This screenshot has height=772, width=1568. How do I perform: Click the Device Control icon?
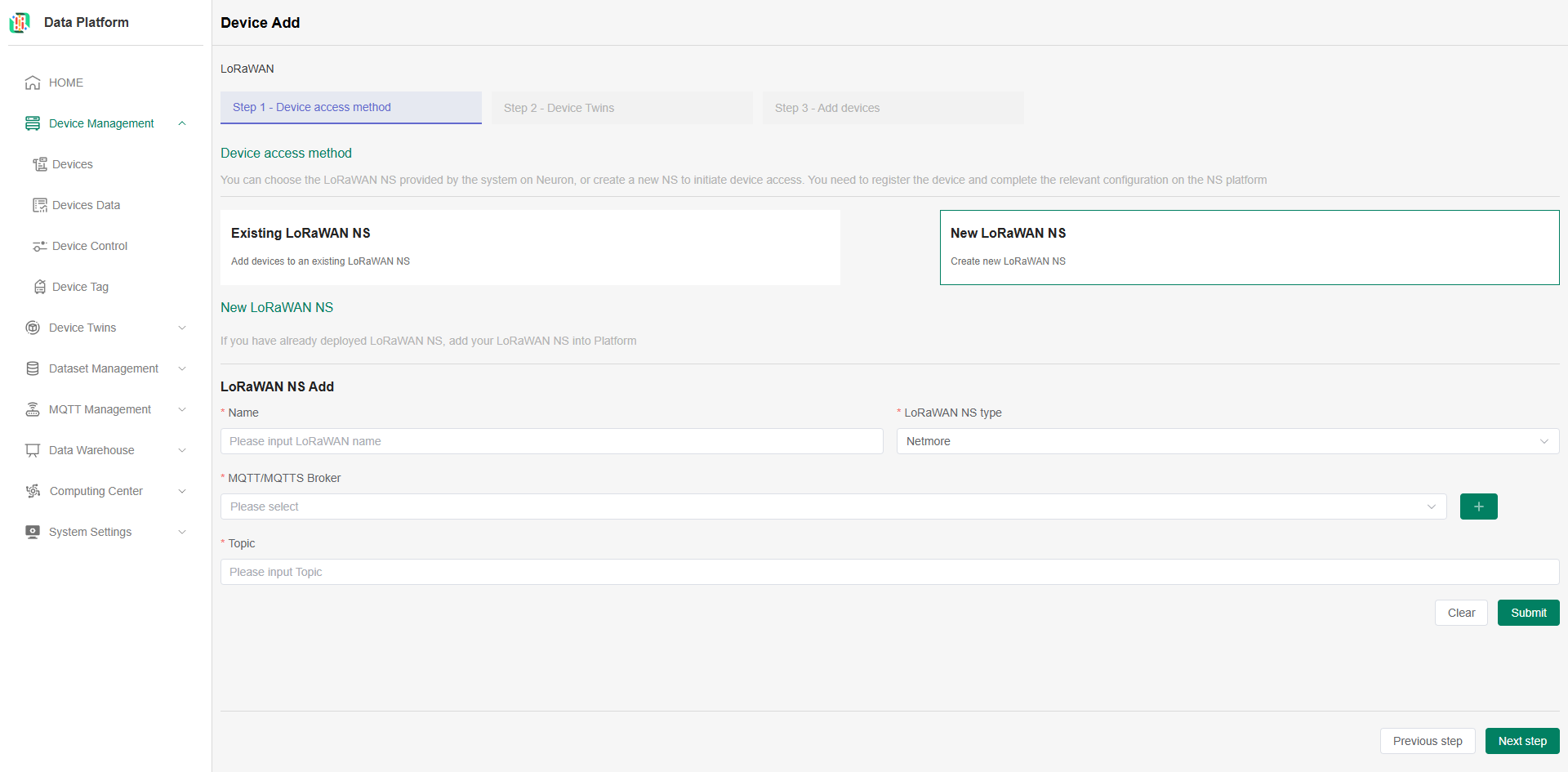[x=39, y=246]
